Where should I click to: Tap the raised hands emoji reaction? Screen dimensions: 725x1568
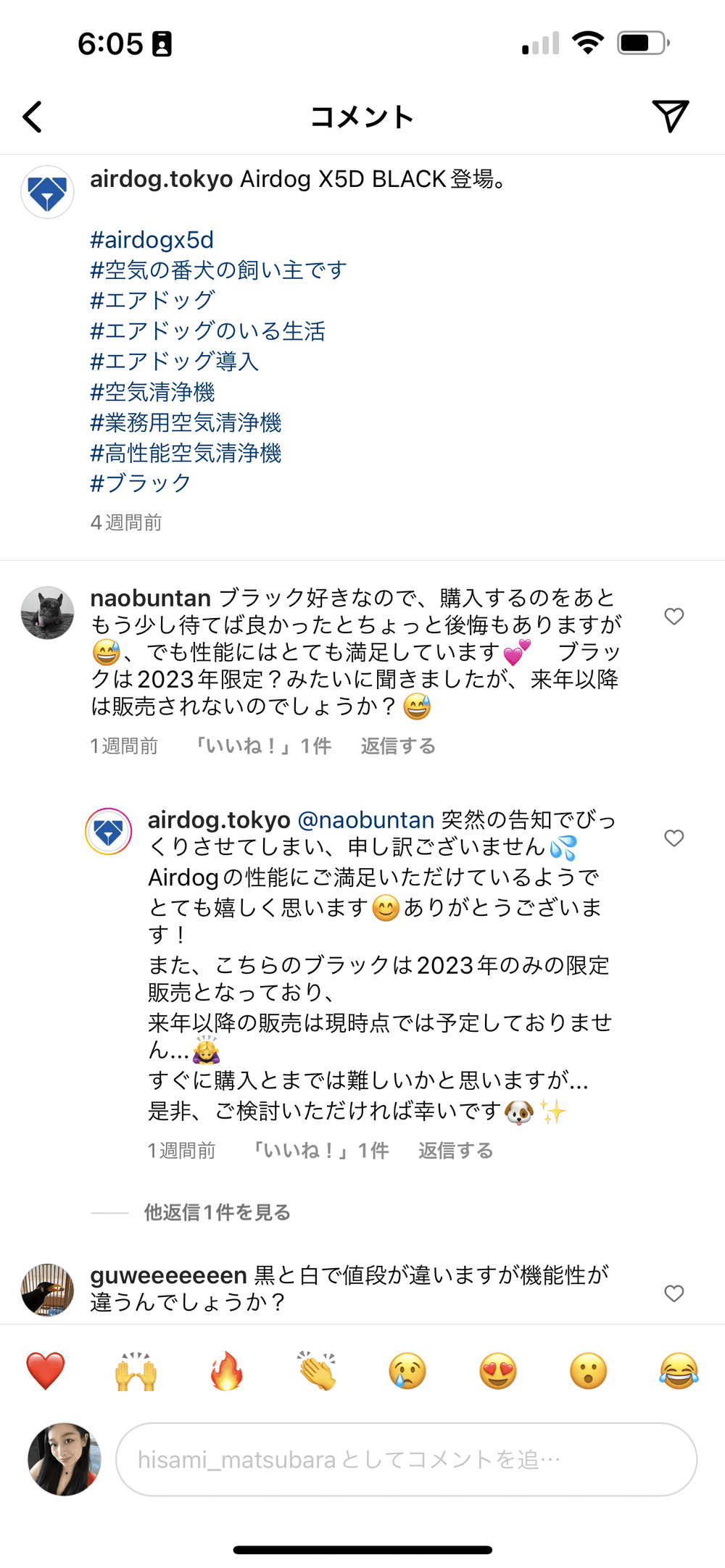[x=136, y=1371]
